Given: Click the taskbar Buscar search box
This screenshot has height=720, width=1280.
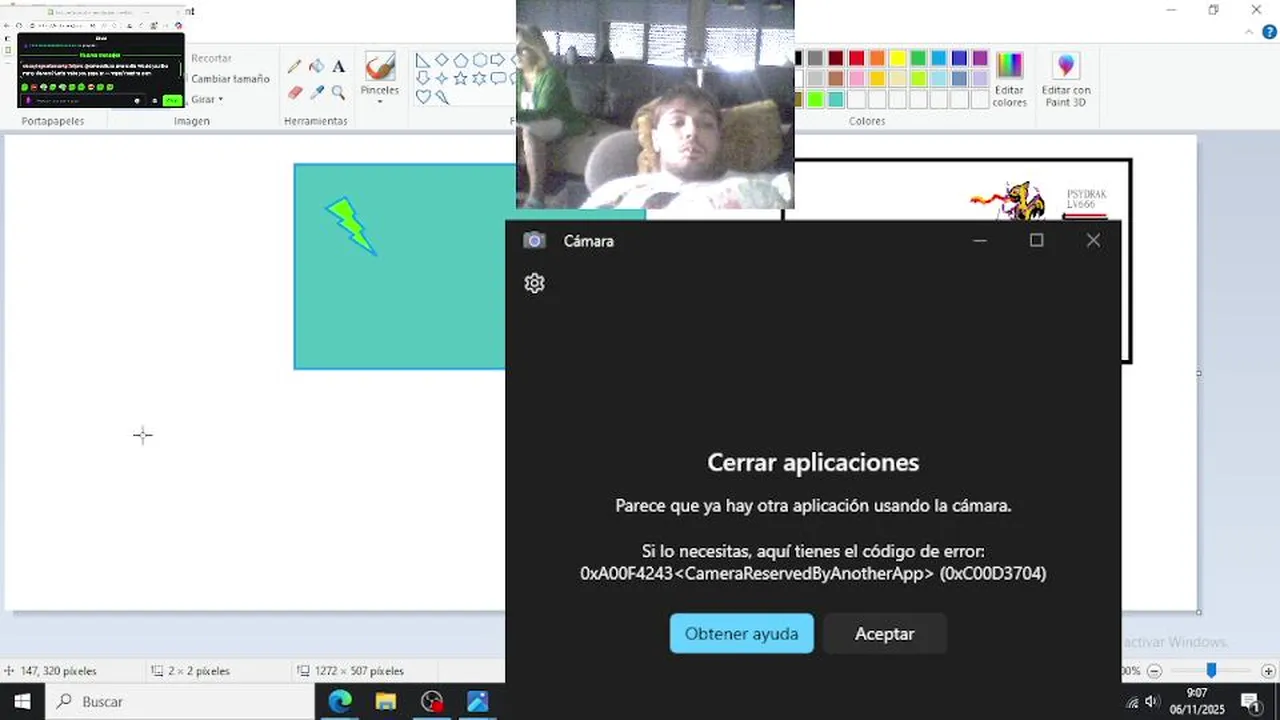Looking at the screenshot, I should coord(180,702).
